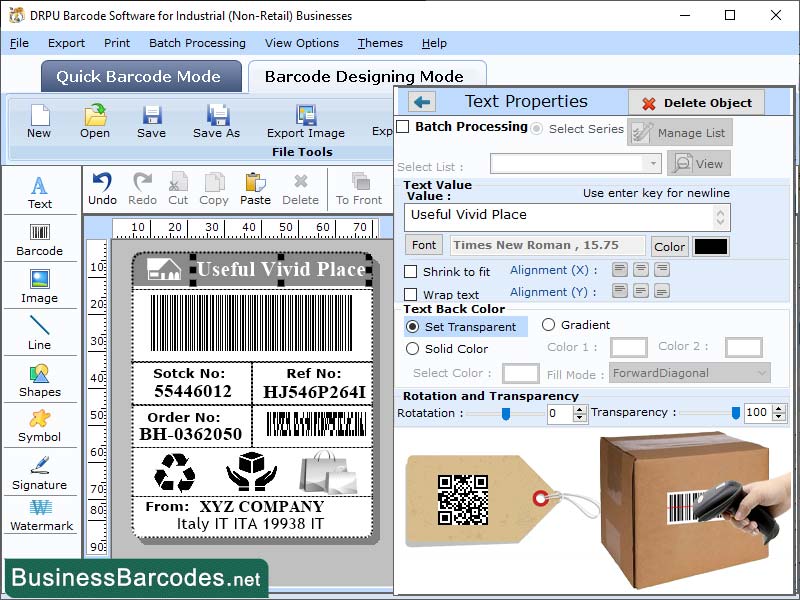Switch to Quick Barcode Mode tab

coord(140,76)
